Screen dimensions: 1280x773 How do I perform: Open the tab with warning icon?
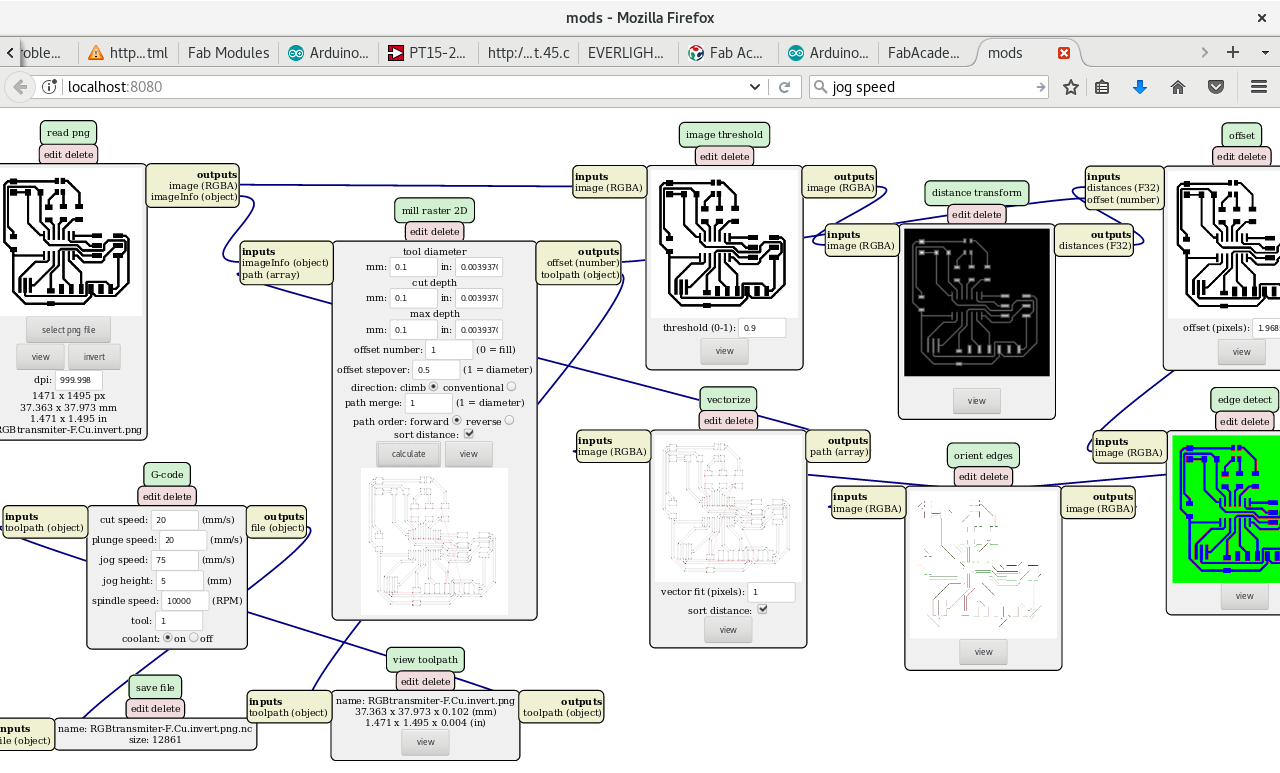tap(128, 53)
